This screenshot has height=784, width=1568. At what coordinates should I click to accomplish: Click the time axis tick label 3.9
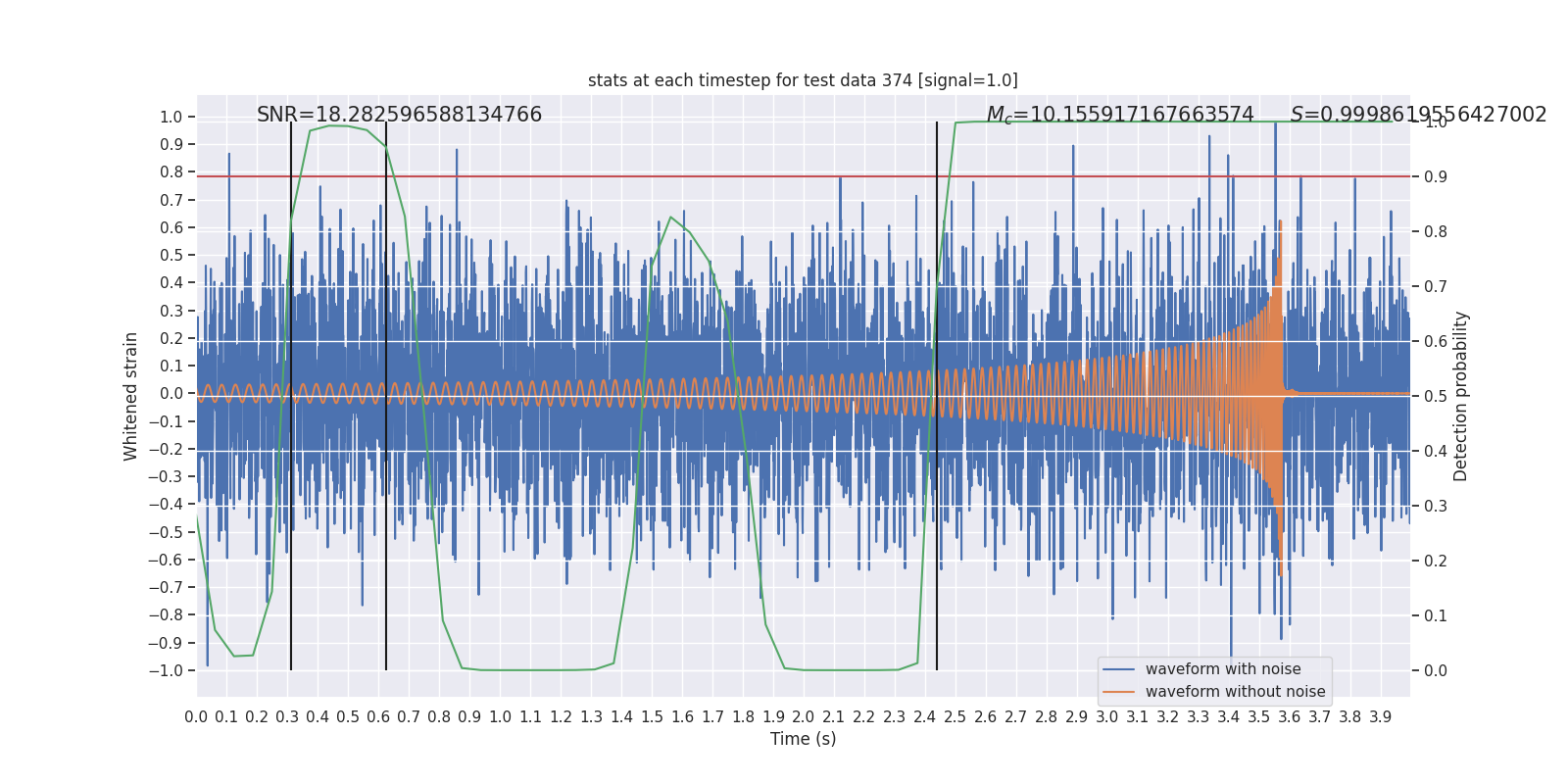(1381, 717)
